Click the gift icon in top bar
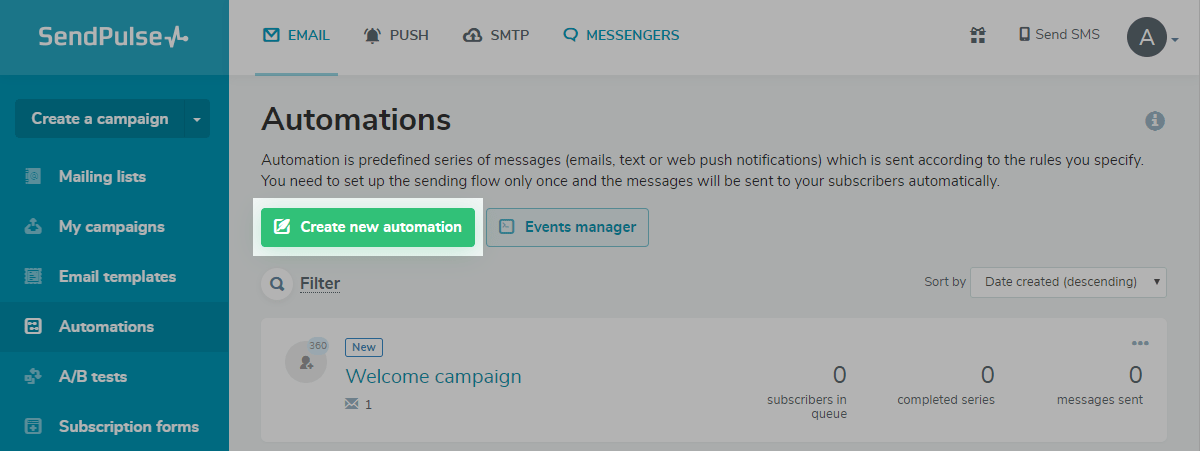Image resolution: width=1200 pixels, height=451 pixels. pos(978,35)
